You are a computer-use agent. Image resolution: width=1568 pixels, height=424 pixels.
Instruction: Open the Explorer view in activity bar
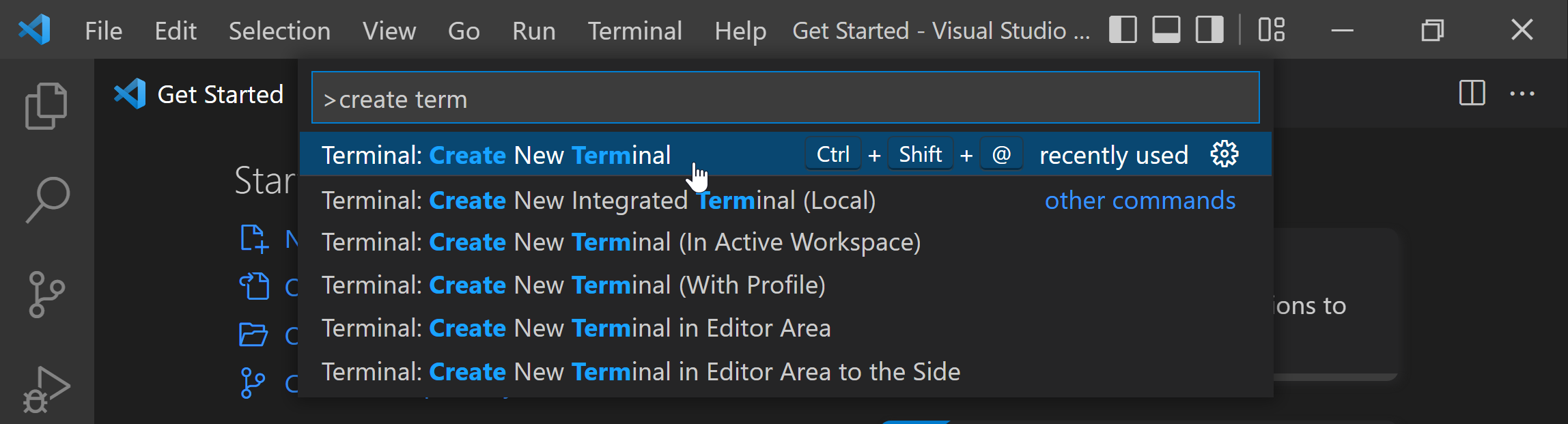[x=46, y=106]
